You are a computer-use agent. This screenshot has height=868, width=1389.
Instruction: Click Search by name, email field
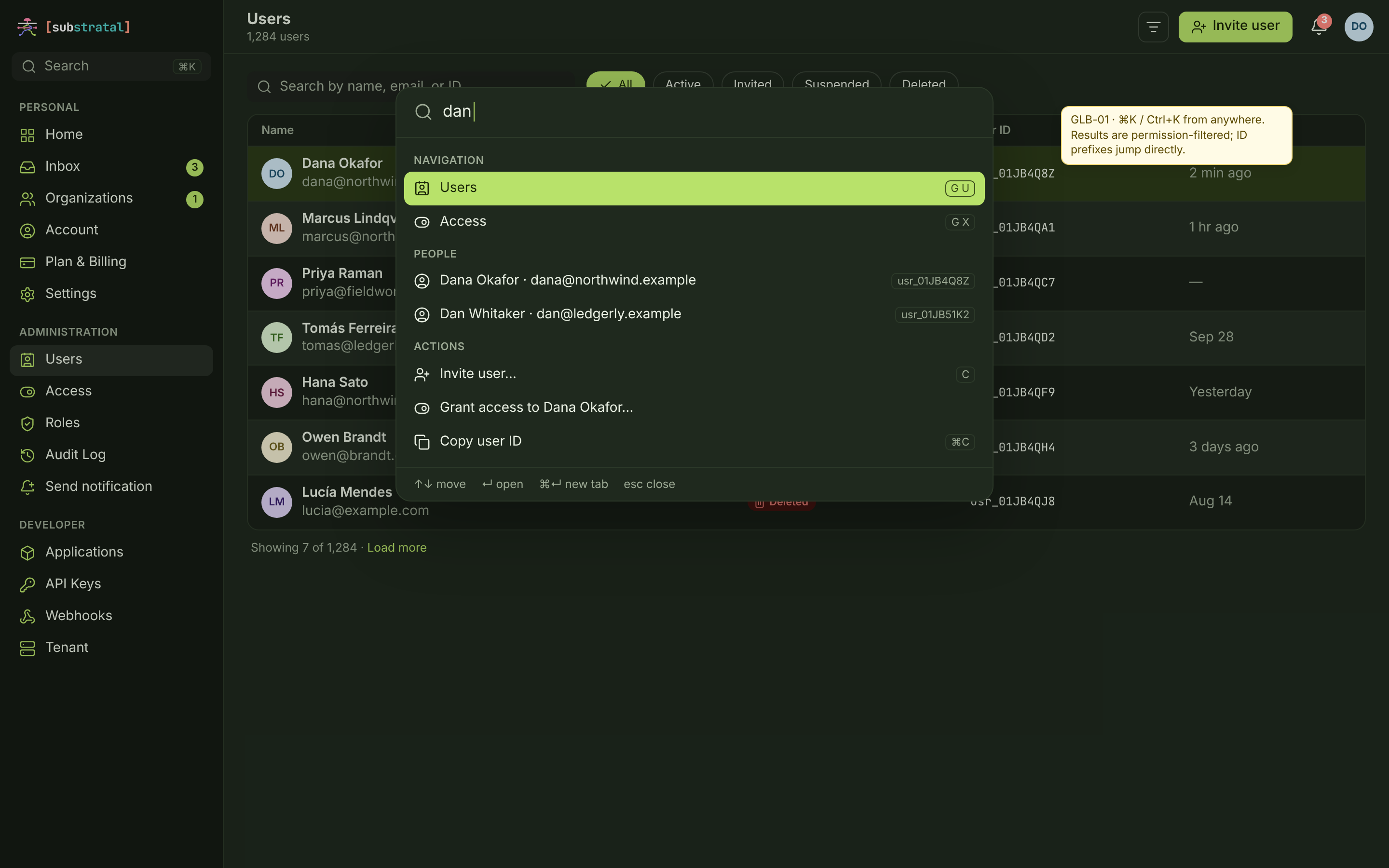(410, 86)
